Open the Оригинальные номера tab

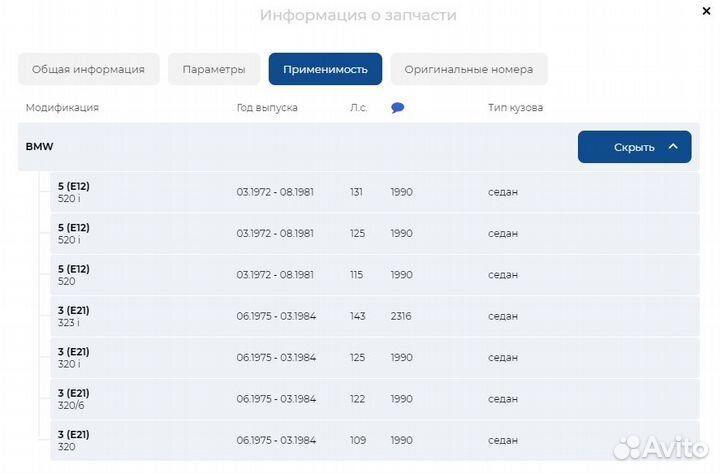pyautogui.click(x=468, y=69)
